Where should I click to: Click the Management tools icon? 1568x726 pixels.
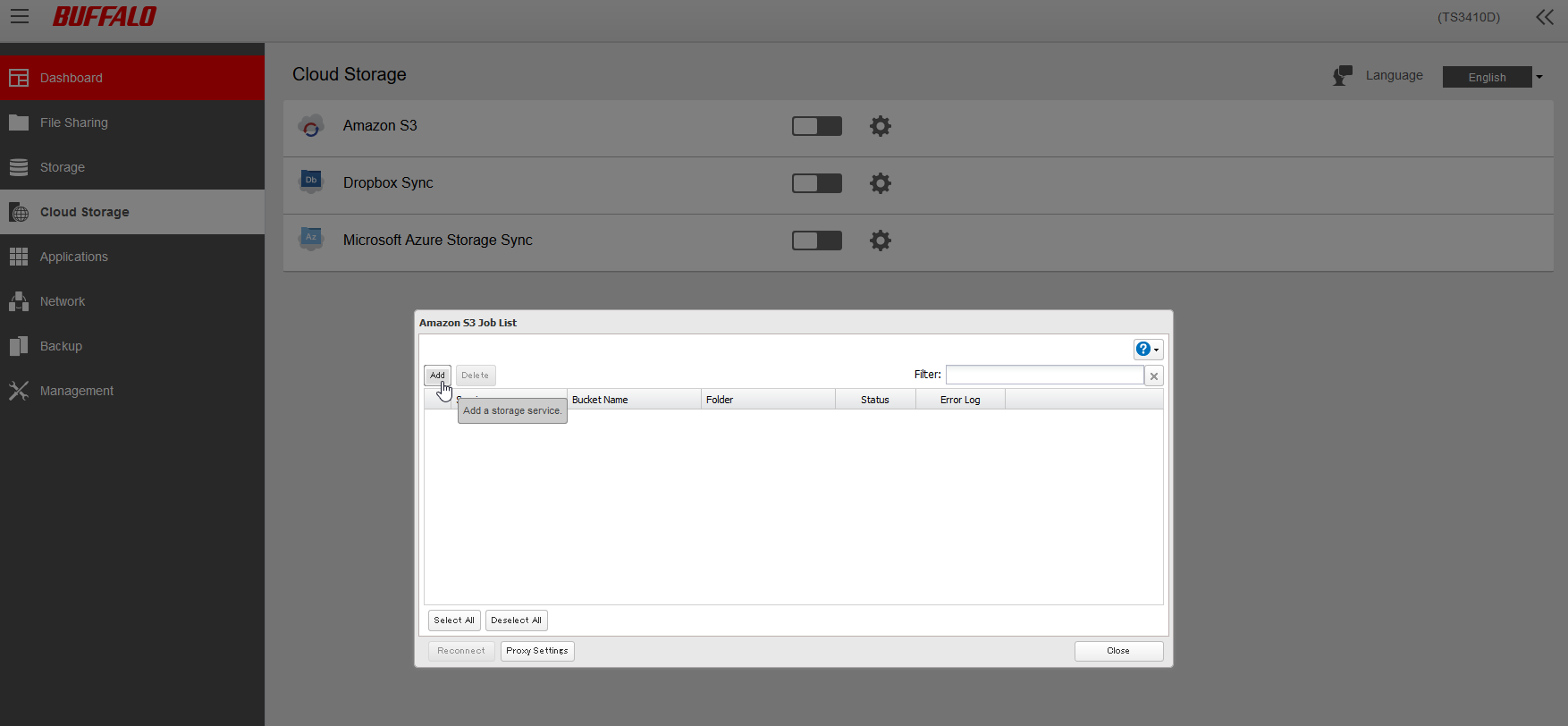[19, 391]
